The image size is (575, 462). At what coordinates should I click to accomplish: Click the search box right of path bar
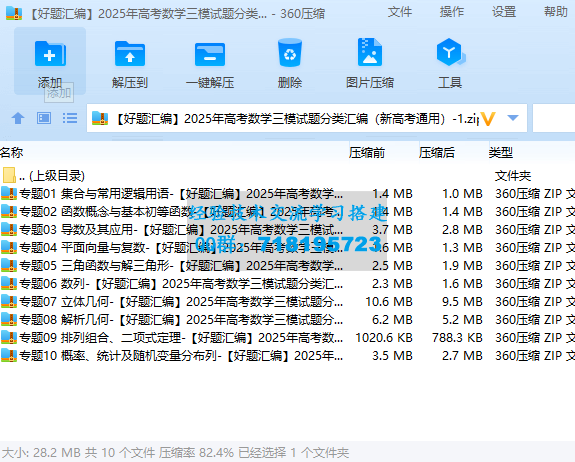554,118
